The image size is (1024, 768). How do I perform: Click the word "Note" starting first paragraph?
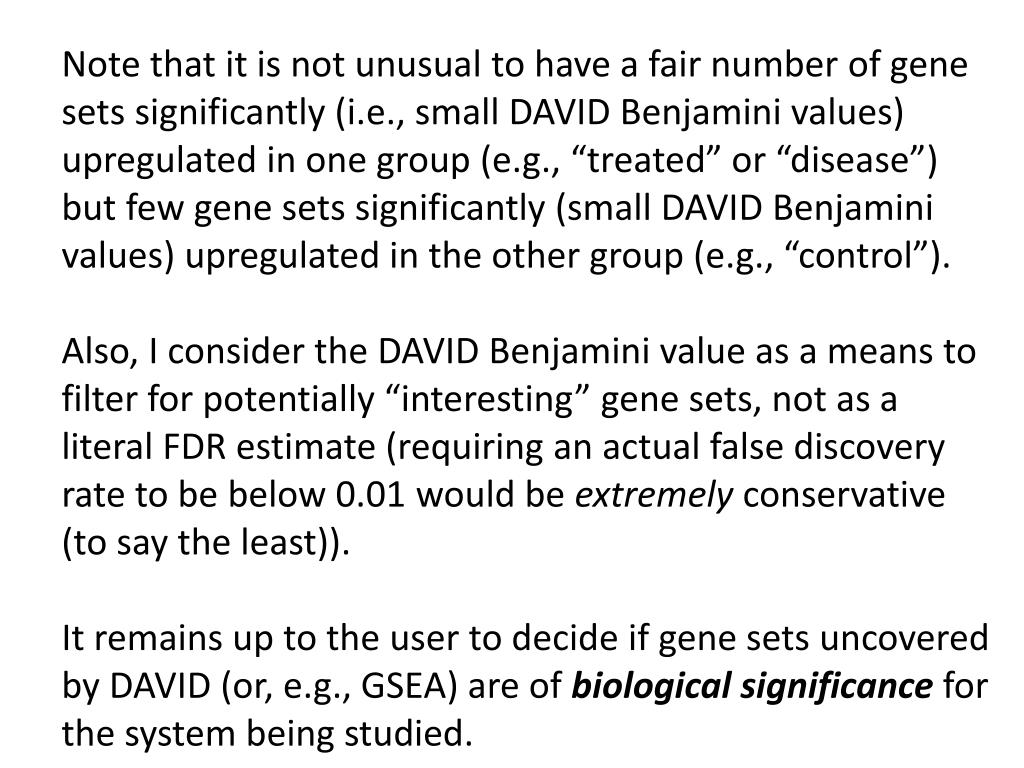coord(101,65)
